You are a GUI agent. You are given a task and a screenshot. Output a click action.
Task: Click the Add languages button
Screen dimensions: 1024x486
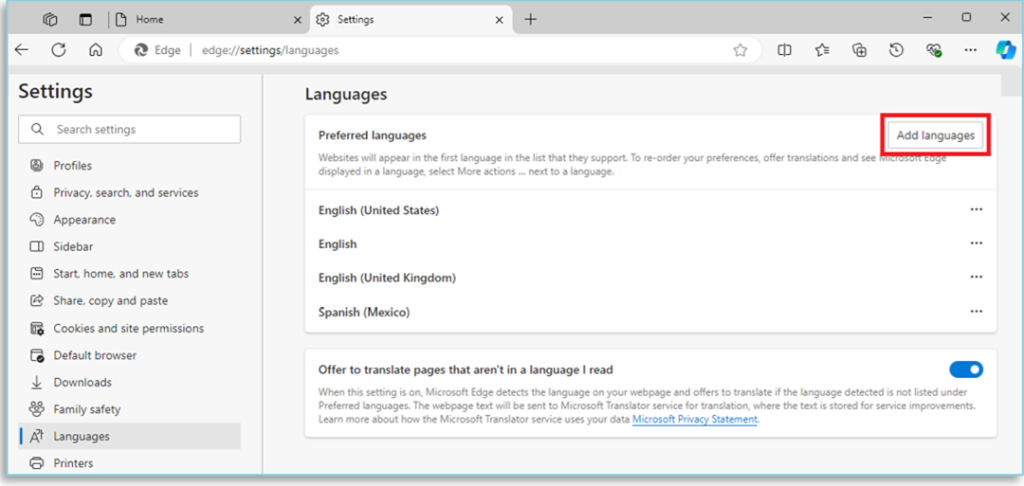(x=935, y=135)
